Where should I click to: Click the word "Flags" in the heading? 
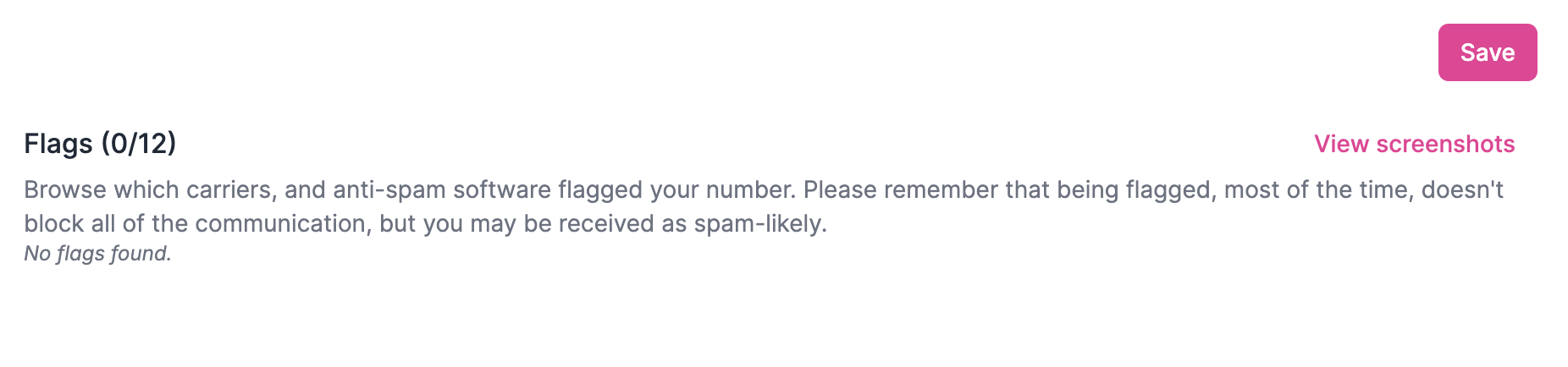[58, 144]
